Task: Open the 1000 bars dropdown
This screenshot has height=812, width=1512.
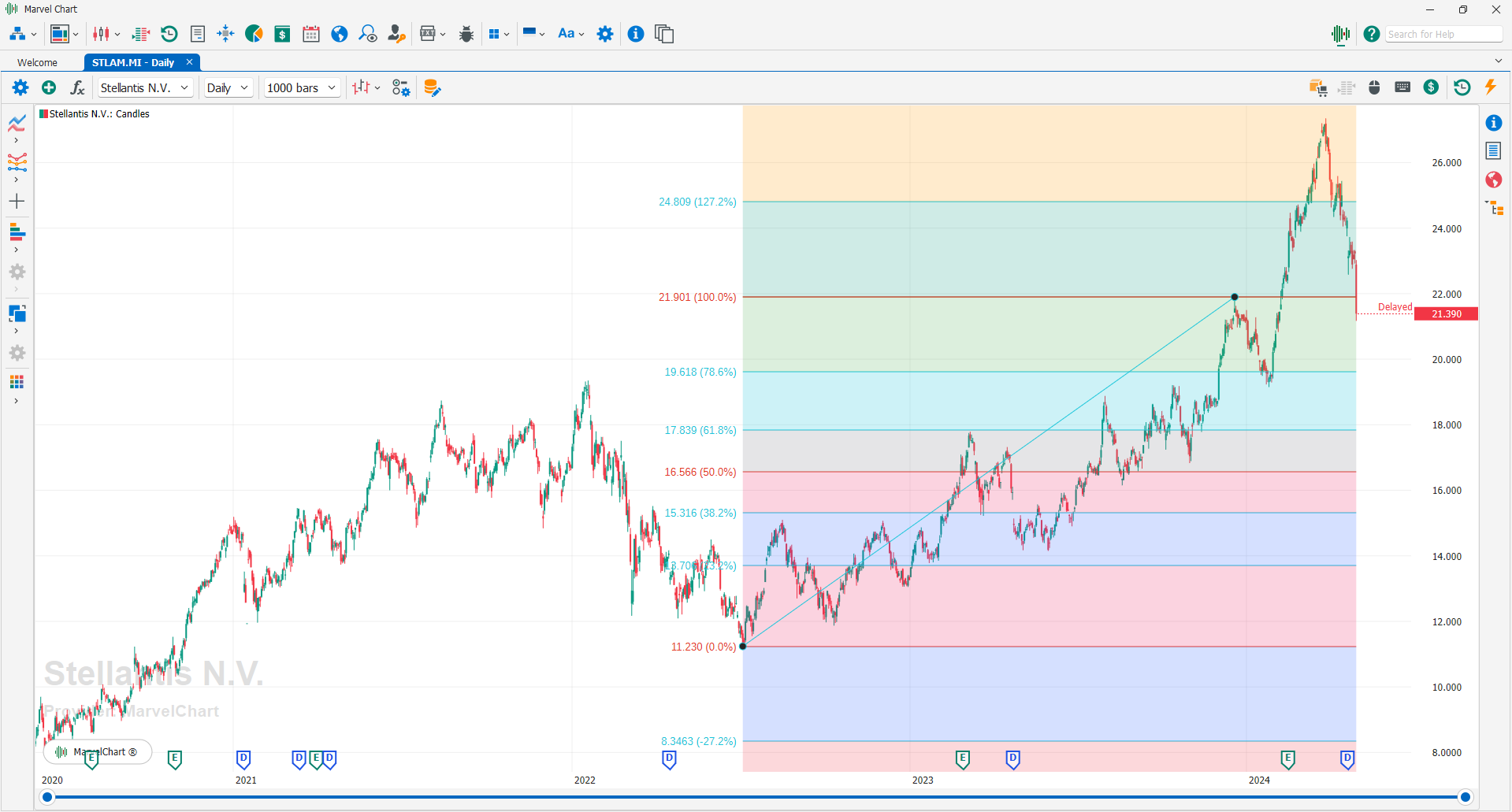Action: tap(302, 87)
